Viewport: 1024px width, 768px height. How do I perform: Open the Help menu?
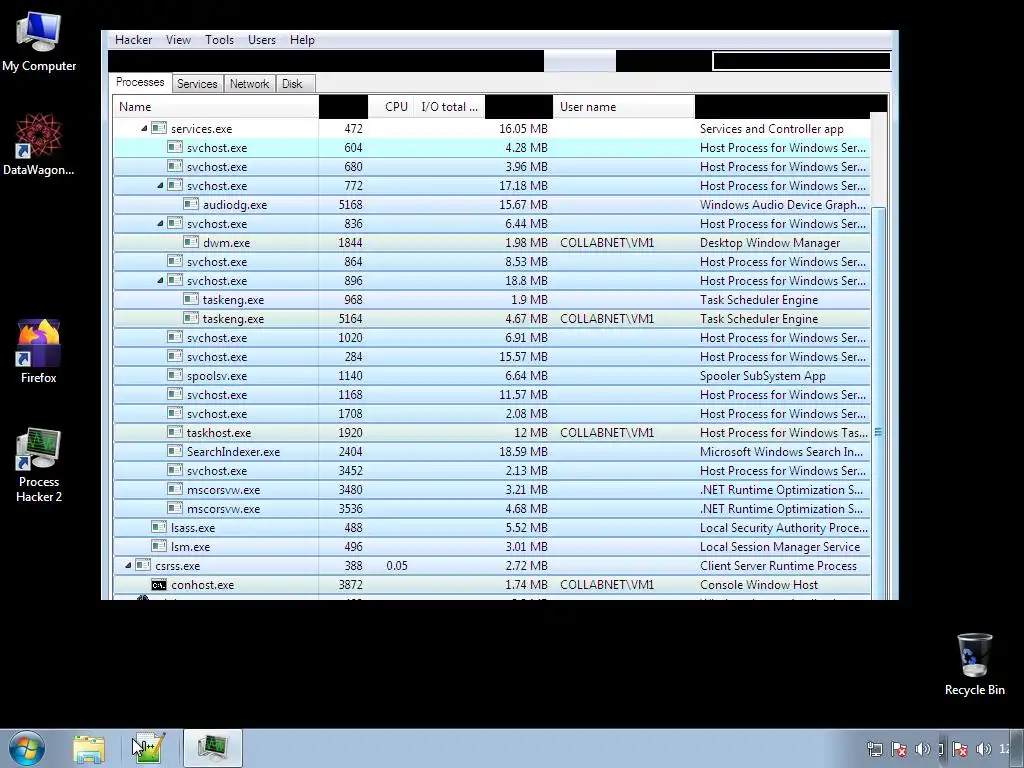[x=302, y=40]
